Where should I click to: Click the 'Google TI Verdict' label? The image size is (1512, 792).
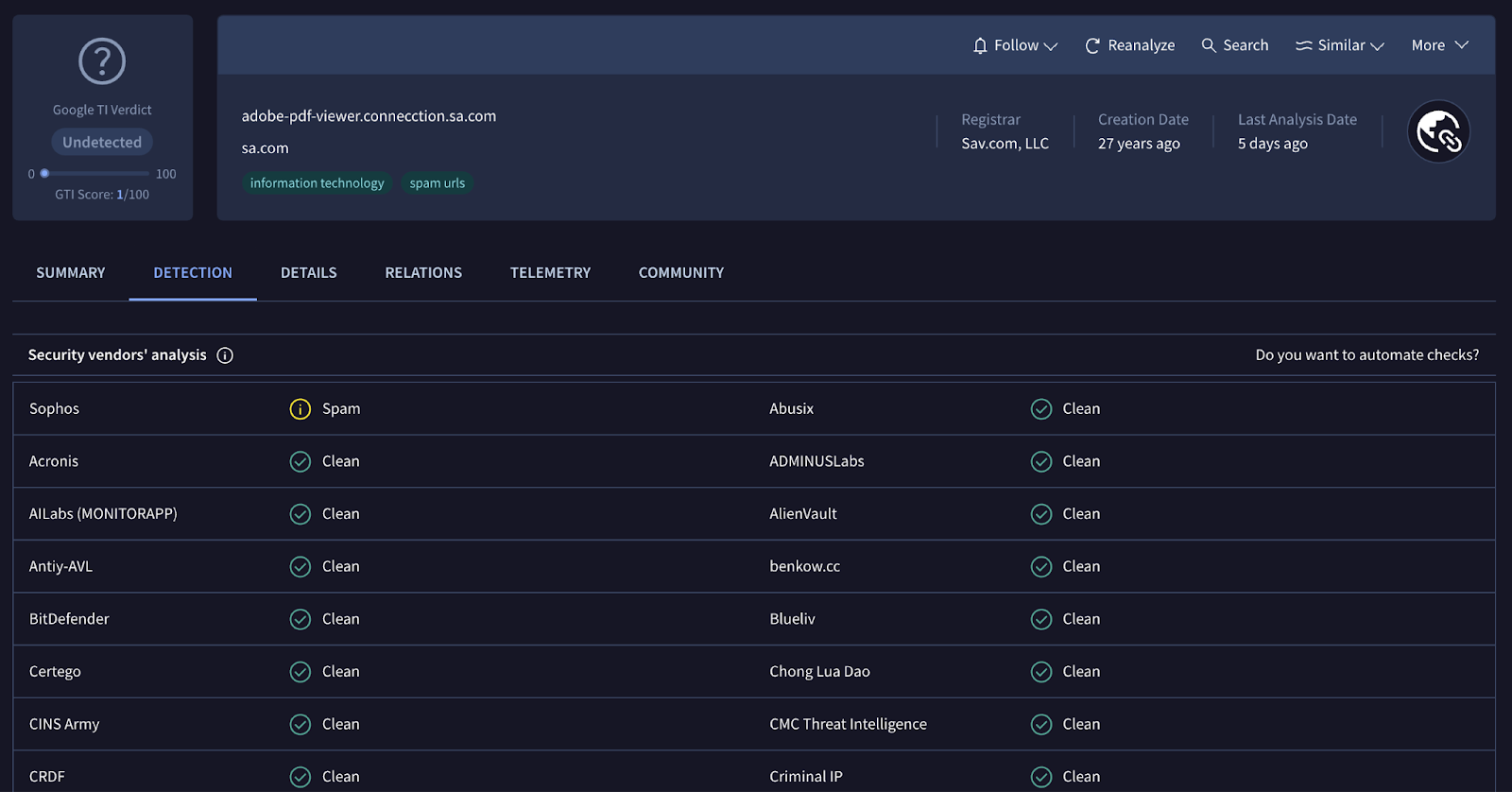[x=102, y=110]
